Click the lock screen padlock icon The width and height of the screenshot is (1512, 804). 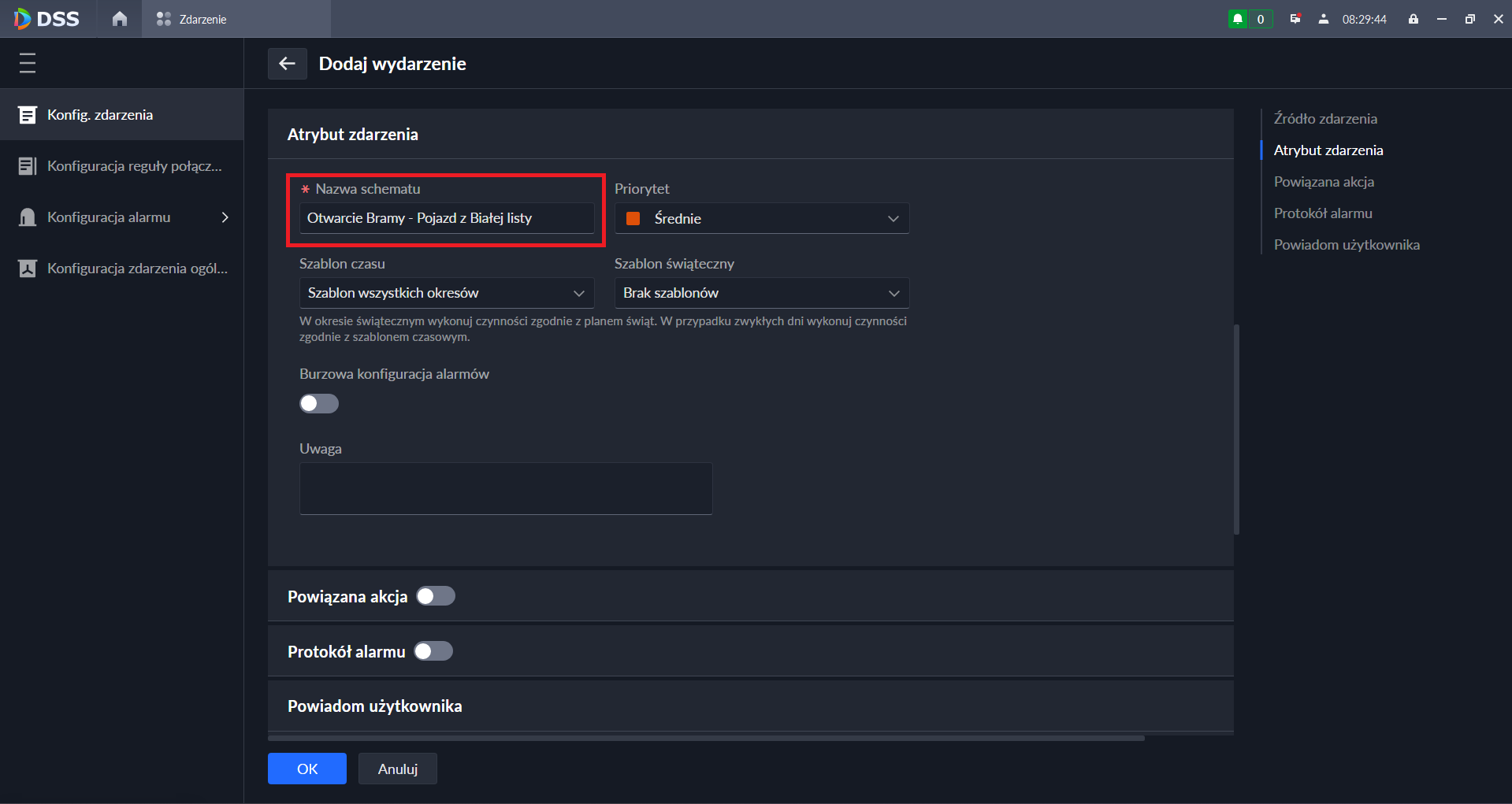click(1414, 19)
